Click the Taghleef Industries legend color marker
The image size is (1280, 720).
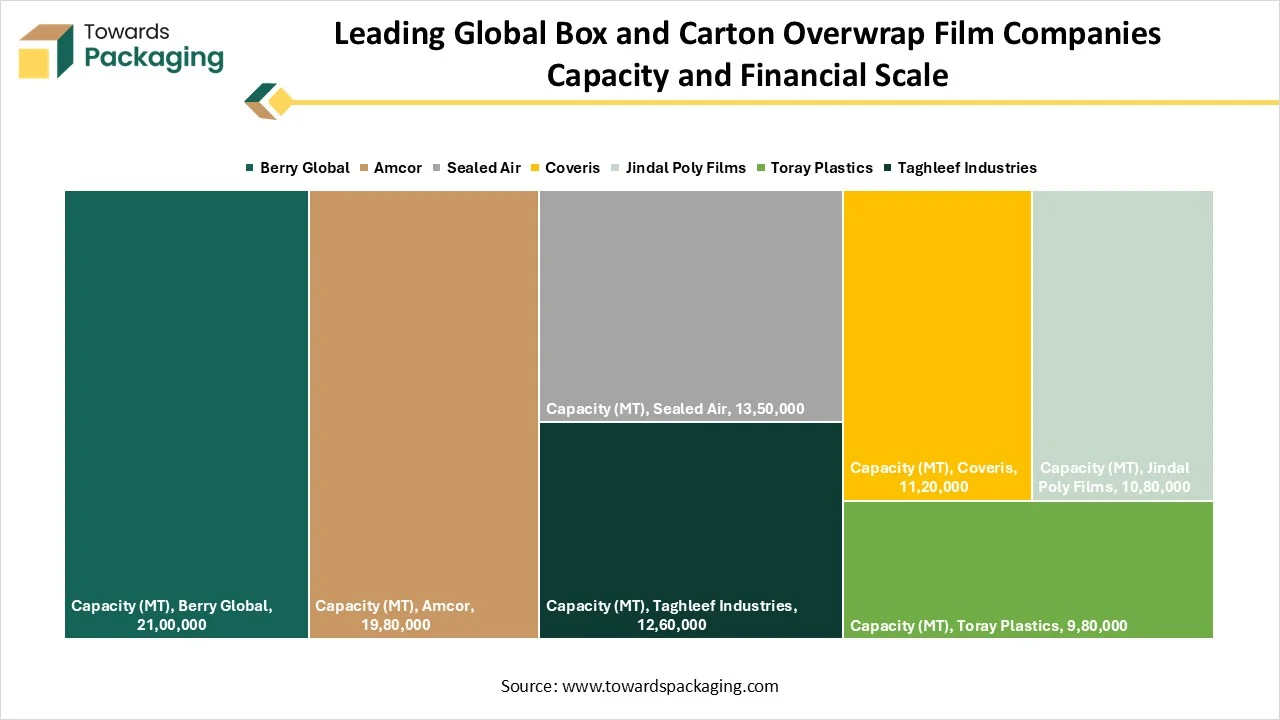tap(888, 168)
